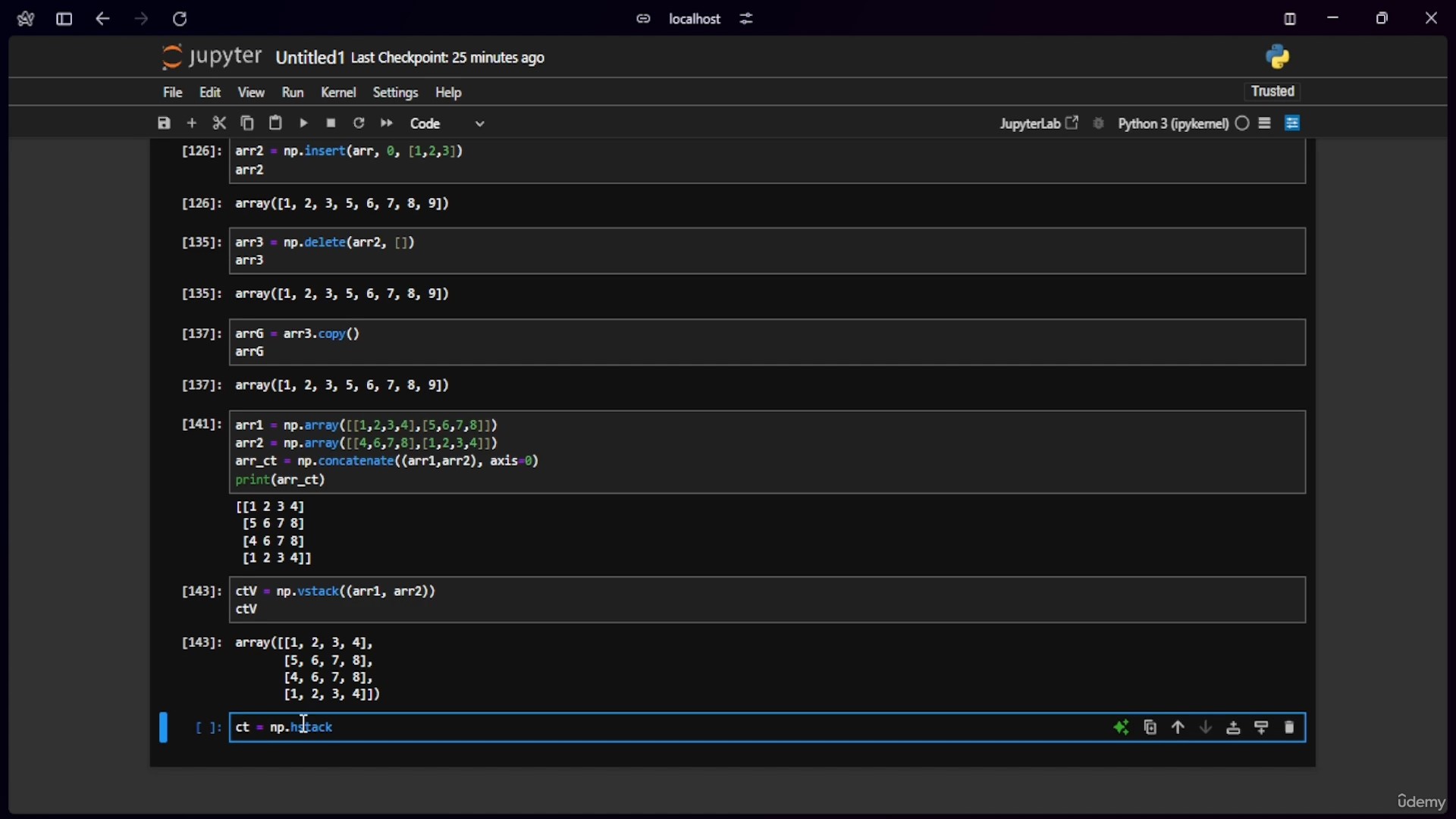The height and width of the screenshot is (819, 1456).
Task: Click the np.vstack code cell
Action: point(767,601)
